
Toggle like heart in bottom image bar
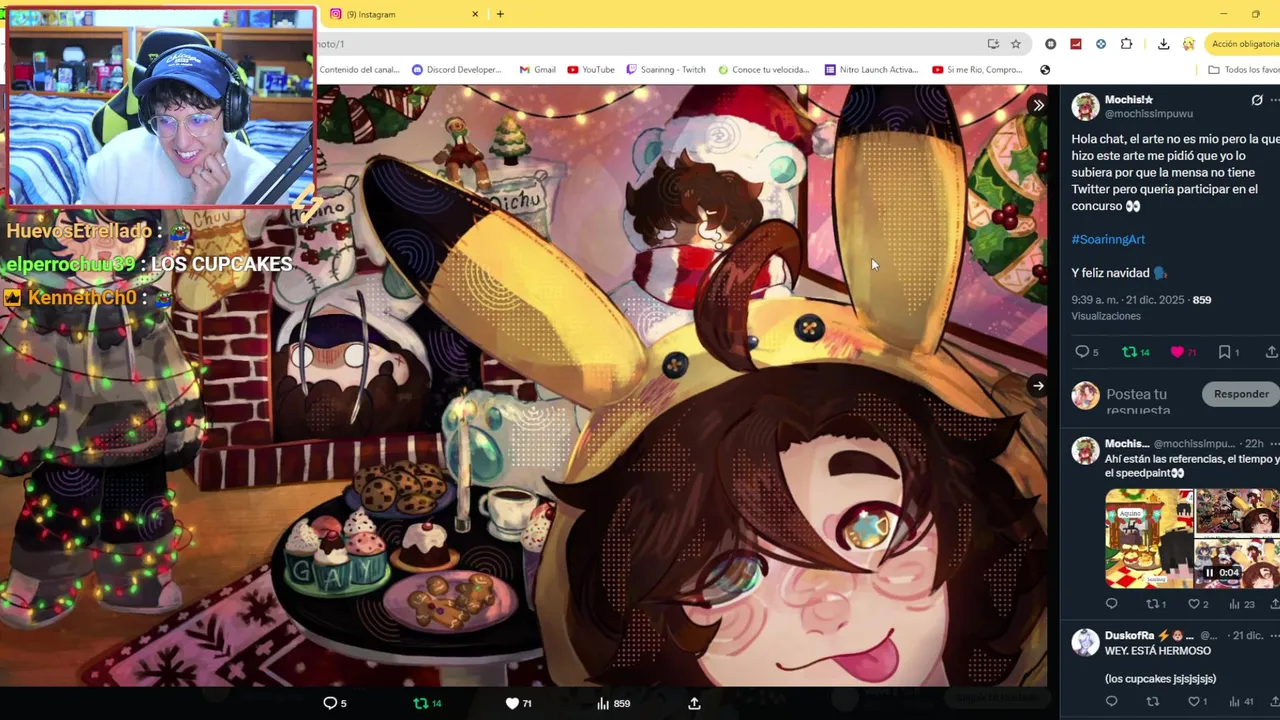click(x=518, y=704)
